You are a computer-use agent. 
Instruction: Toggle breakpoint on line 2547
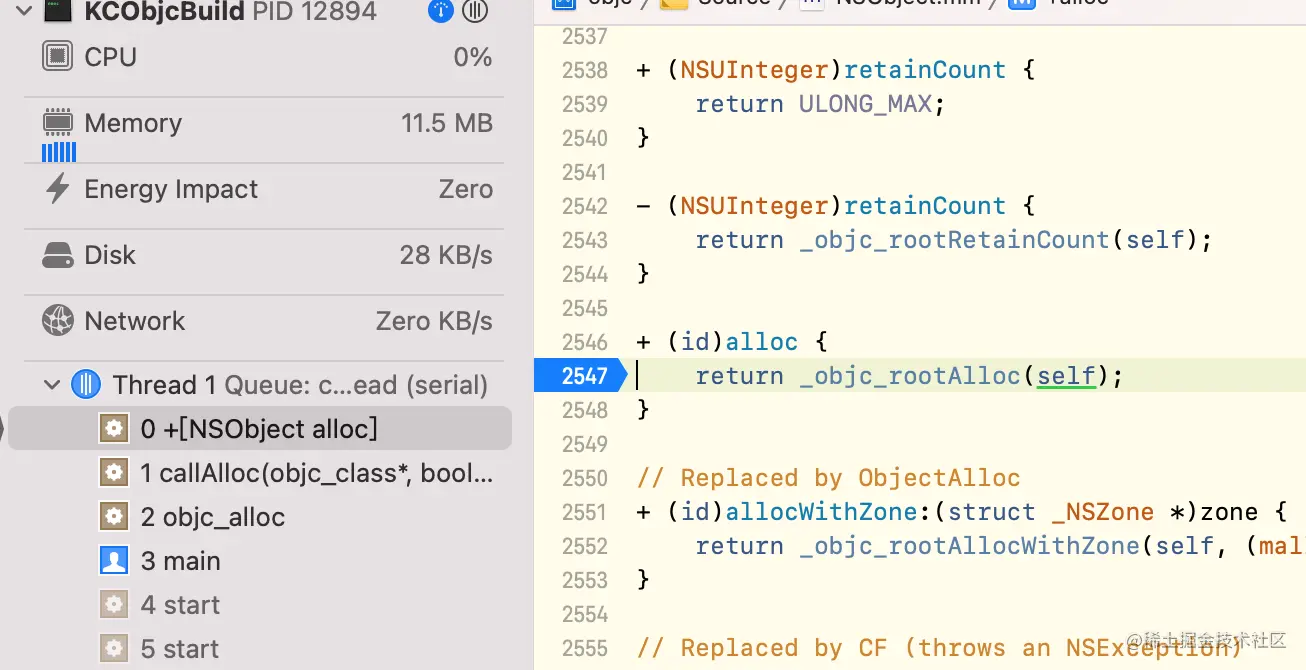tap(580, 376)
